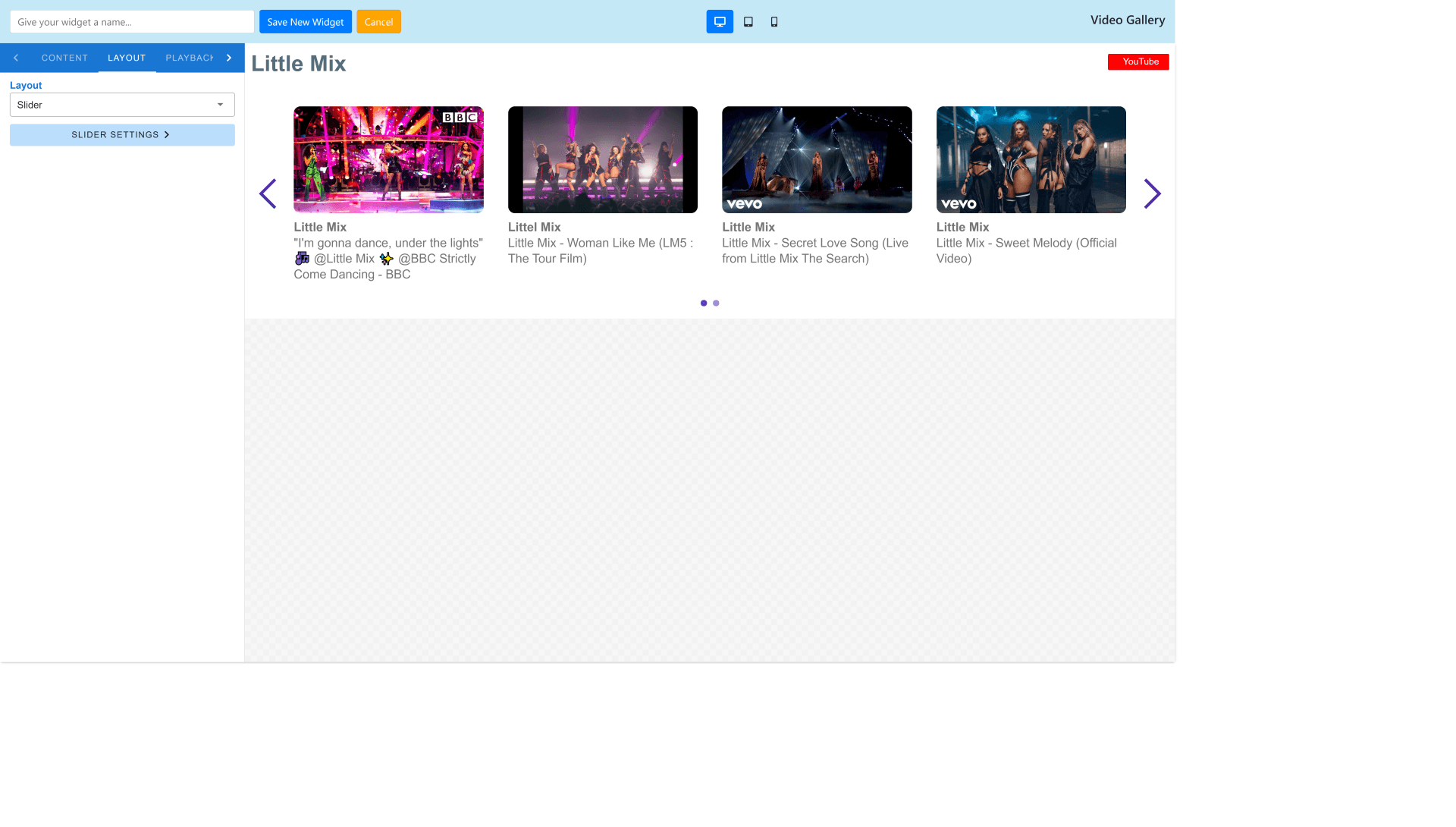This screenshot has width=1456, height=827.
Task: Click the Save New Widget button
Action: (305, 21)
